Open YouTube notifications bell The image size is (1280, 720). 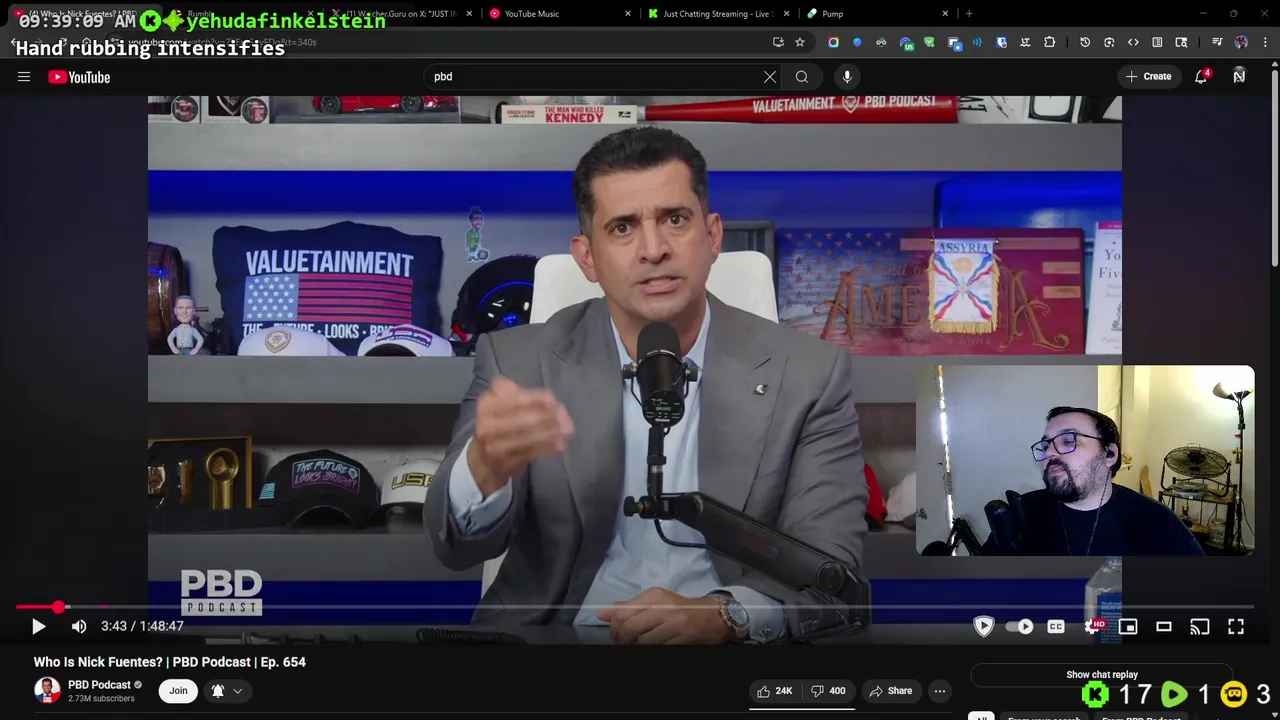tap(1202, 76)
